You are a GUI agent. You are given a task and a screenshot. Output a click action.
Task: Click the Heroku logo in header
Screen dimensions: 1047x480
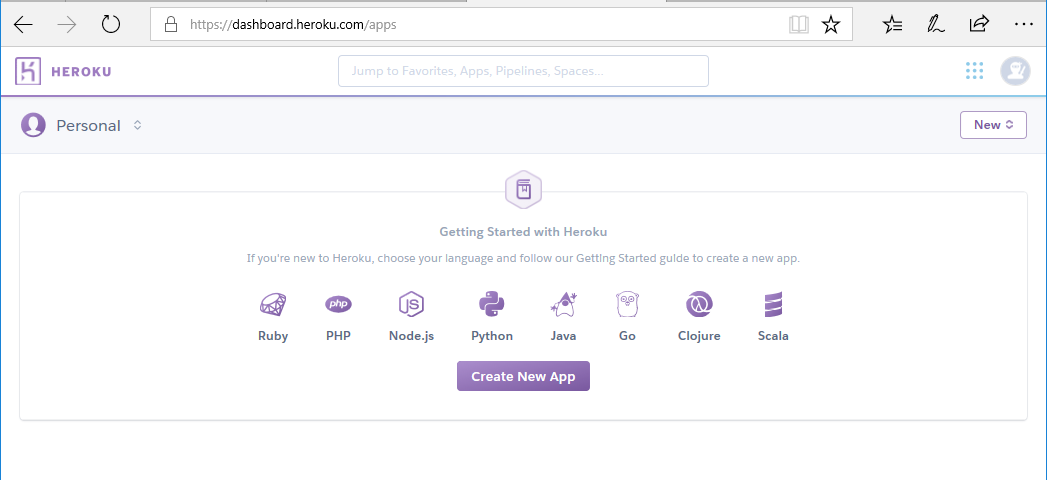click(63, 71)
